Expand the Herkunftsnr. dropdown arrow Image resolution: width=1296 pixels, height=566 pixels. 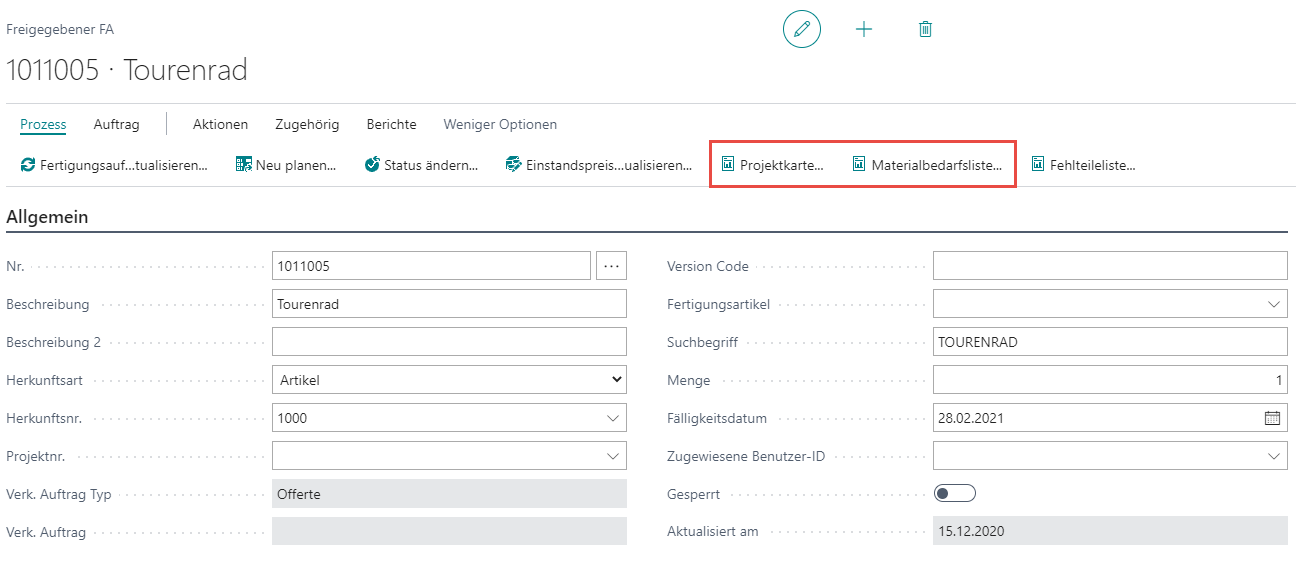[612, 418]
